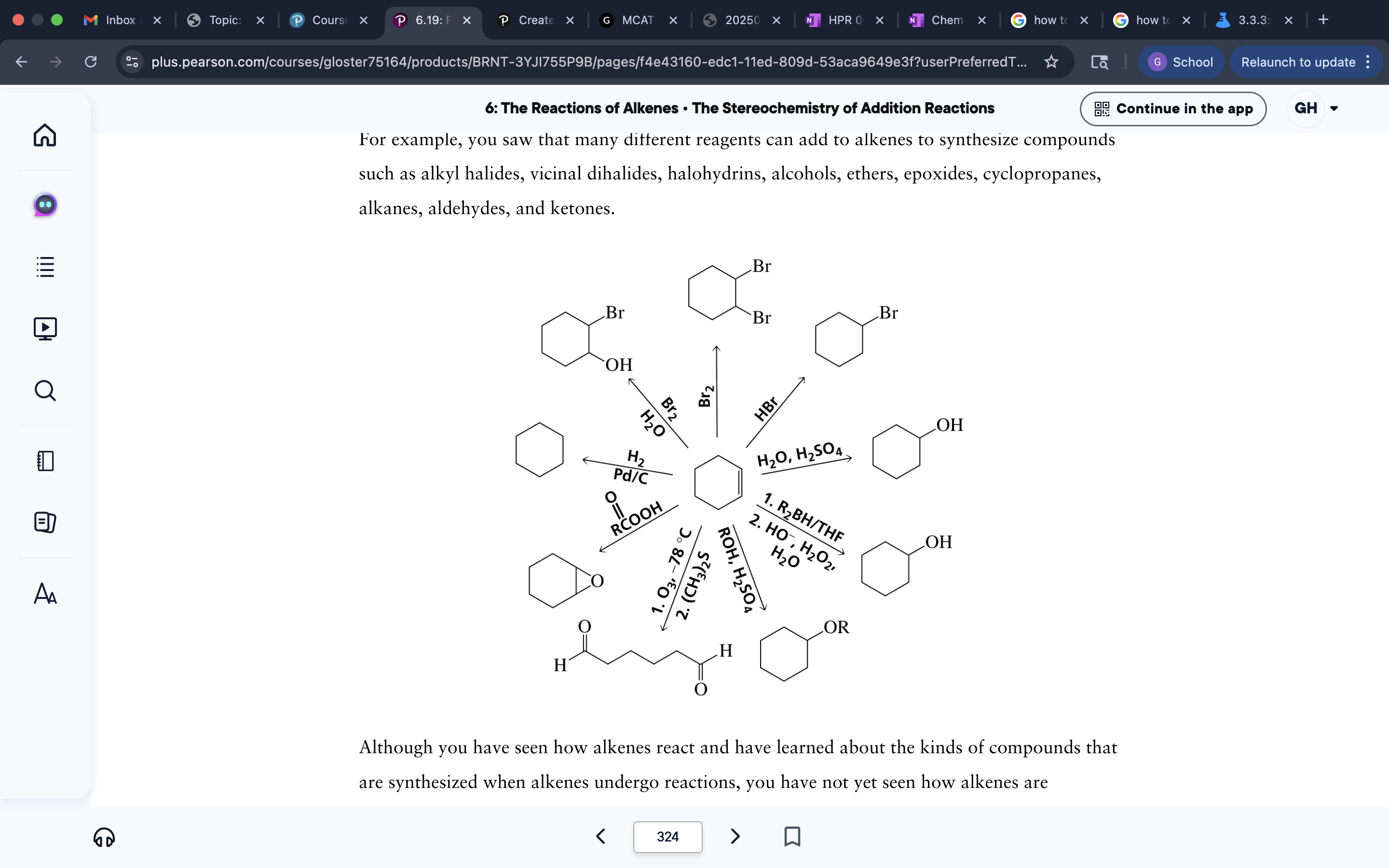
Task: Open the Home panel in the Pearson sidebar
Action: [x=45, y=136]
